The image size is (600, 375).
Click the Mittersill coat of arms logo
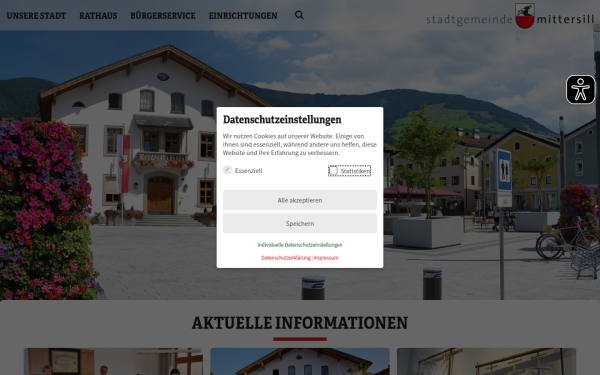click(525, 16)
